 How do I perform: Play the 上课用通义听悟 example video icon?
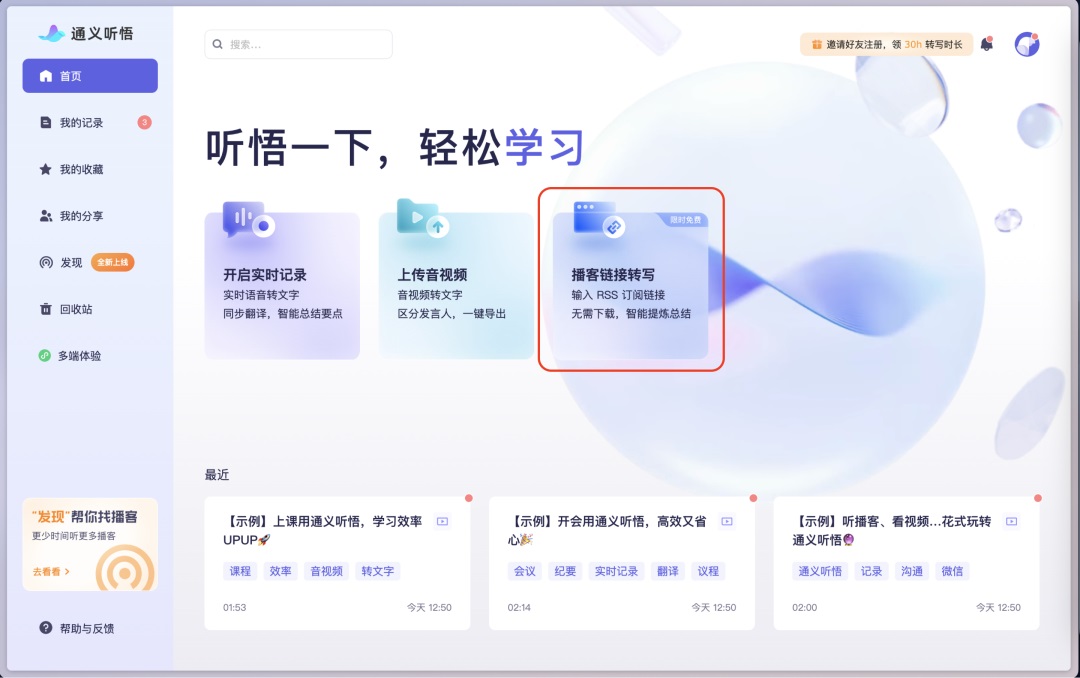(441, 521)
